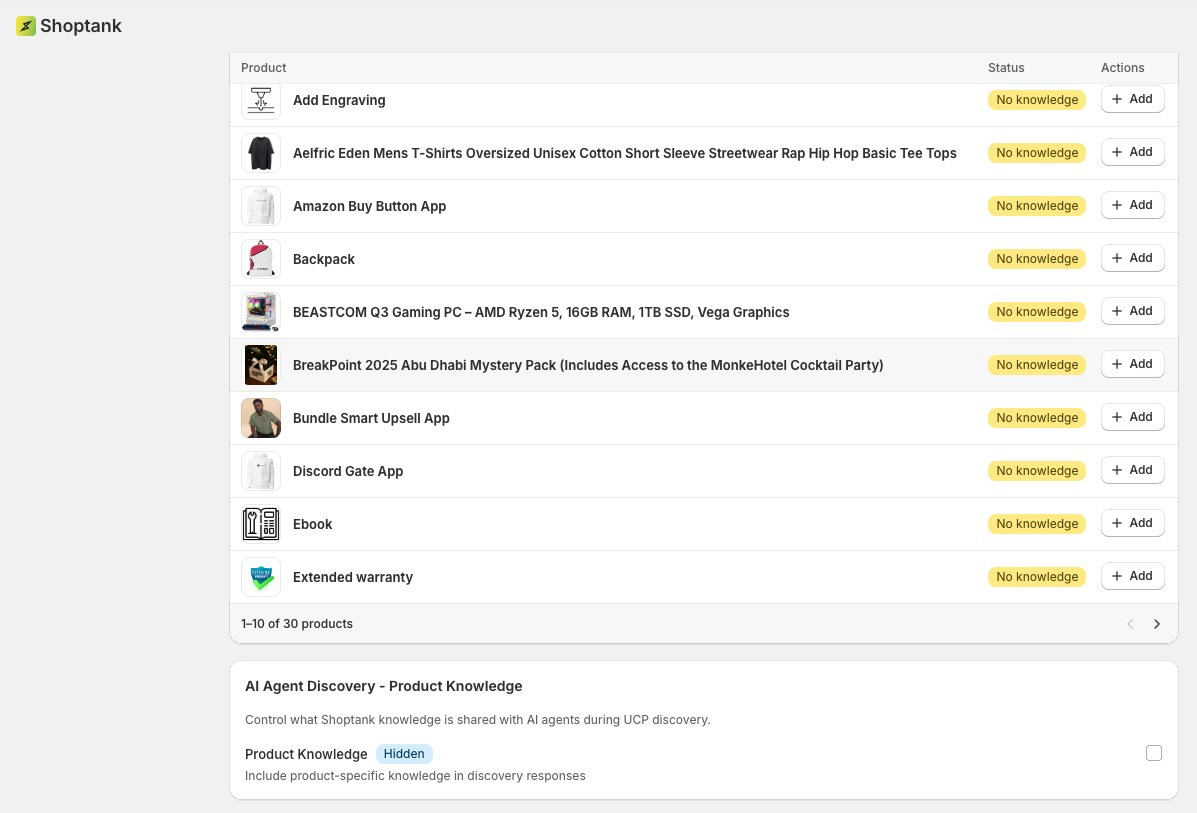Screen dimensions: 1197x813
Task: Select the BreakPoint 2025 Abu Dhabi name
Action: tap(588, 366)
